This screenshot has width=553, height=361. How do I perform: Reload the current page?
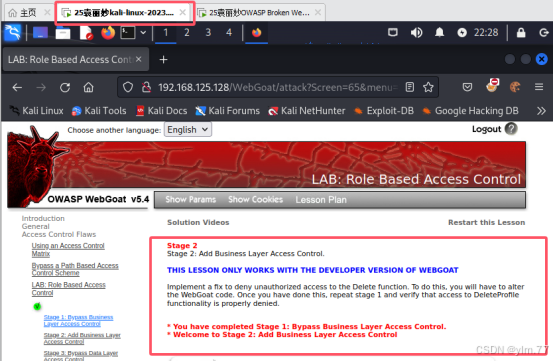[65, 87]
